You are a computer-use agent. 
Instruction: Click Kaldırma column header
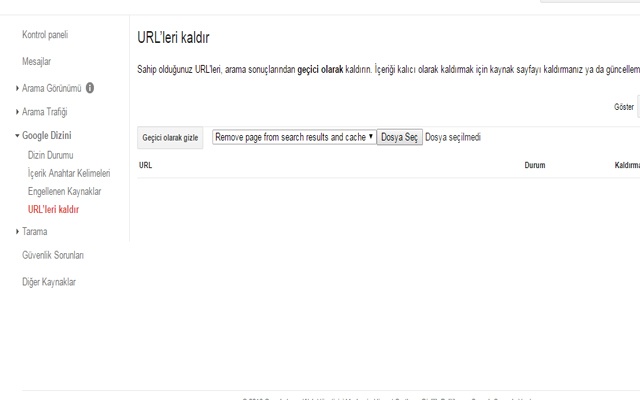[x=627, y=165]
